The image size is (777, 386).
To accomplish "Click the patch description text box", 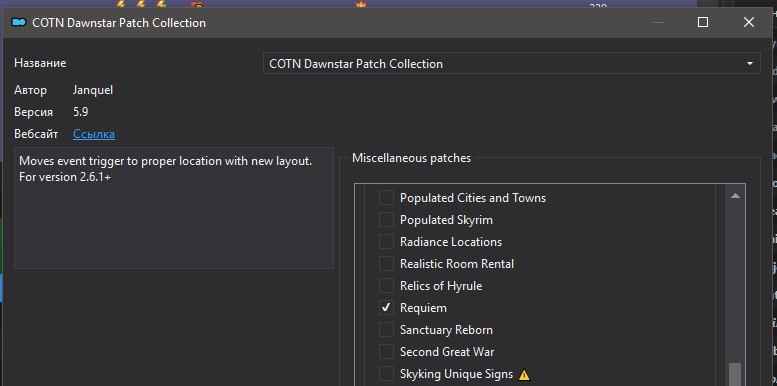I will (x=174, y=208).
